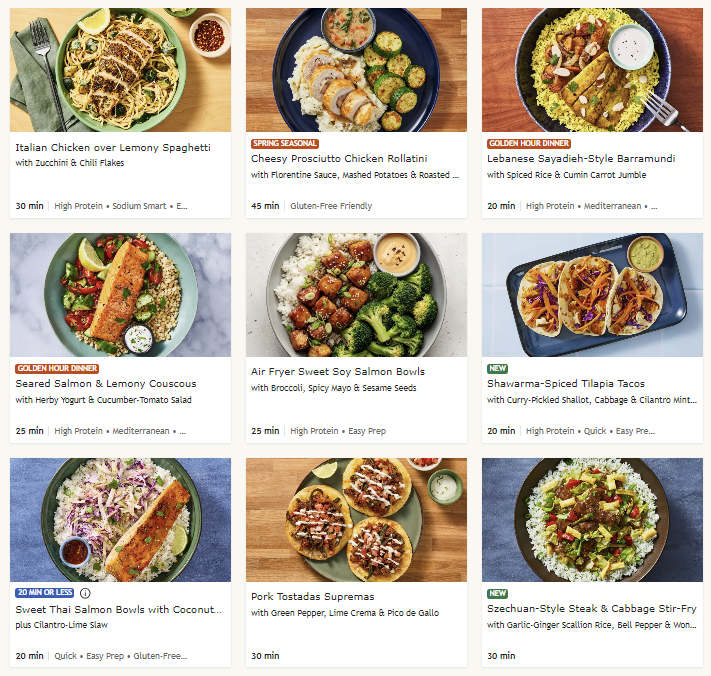Click the Spring Seasonal badge

pyautogui.click(x=282, y=144)
